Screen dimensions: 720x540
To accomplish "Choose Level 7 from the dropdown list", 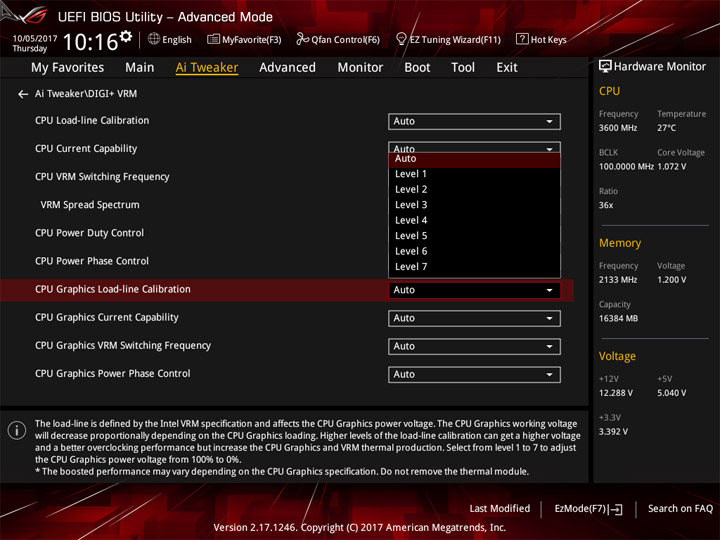I will pyautogui.click(x=474, y=267).
